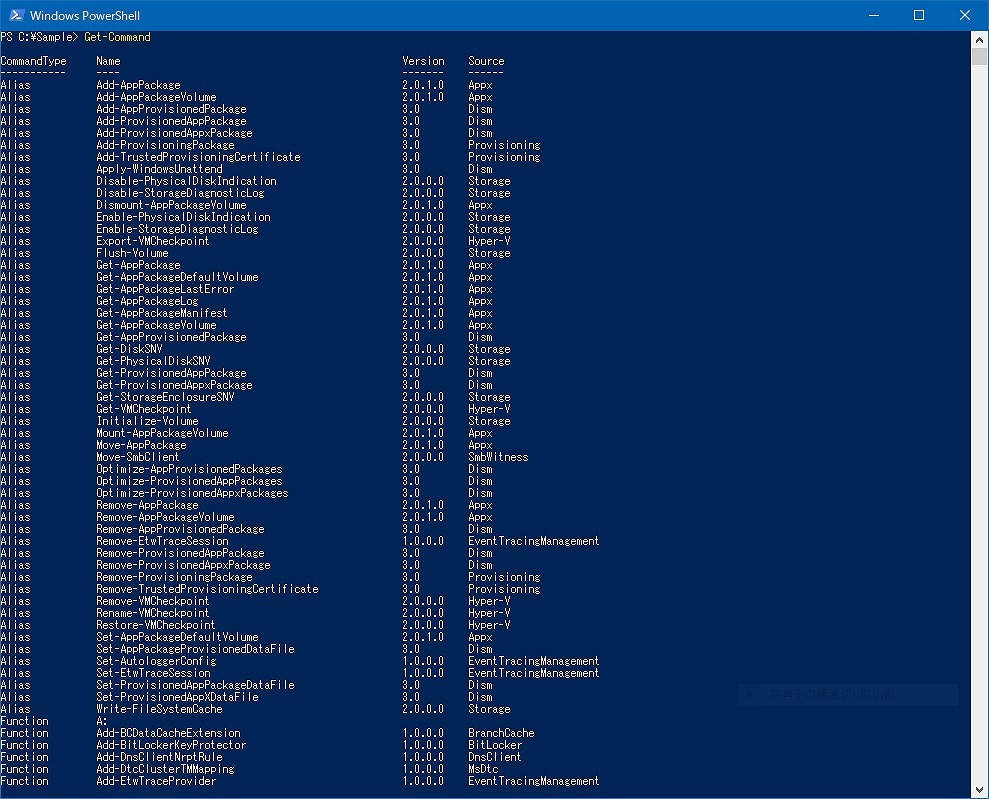Screen dimensions: 989x799
Task: Click the Remove-VMCheckpoint entry
Action: (x=153, y=601)
